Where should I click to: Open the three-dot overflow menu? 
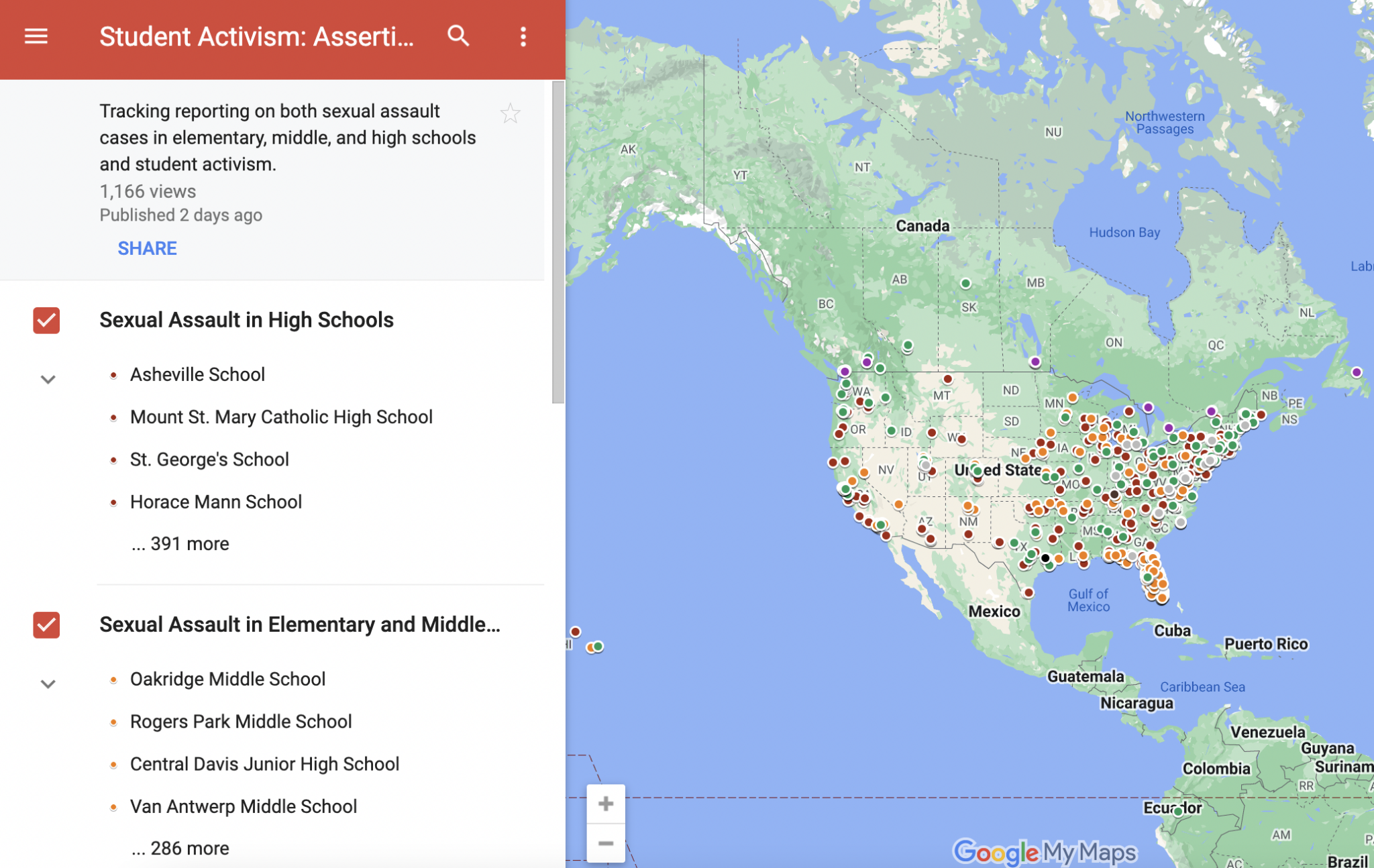coord(523,37)
